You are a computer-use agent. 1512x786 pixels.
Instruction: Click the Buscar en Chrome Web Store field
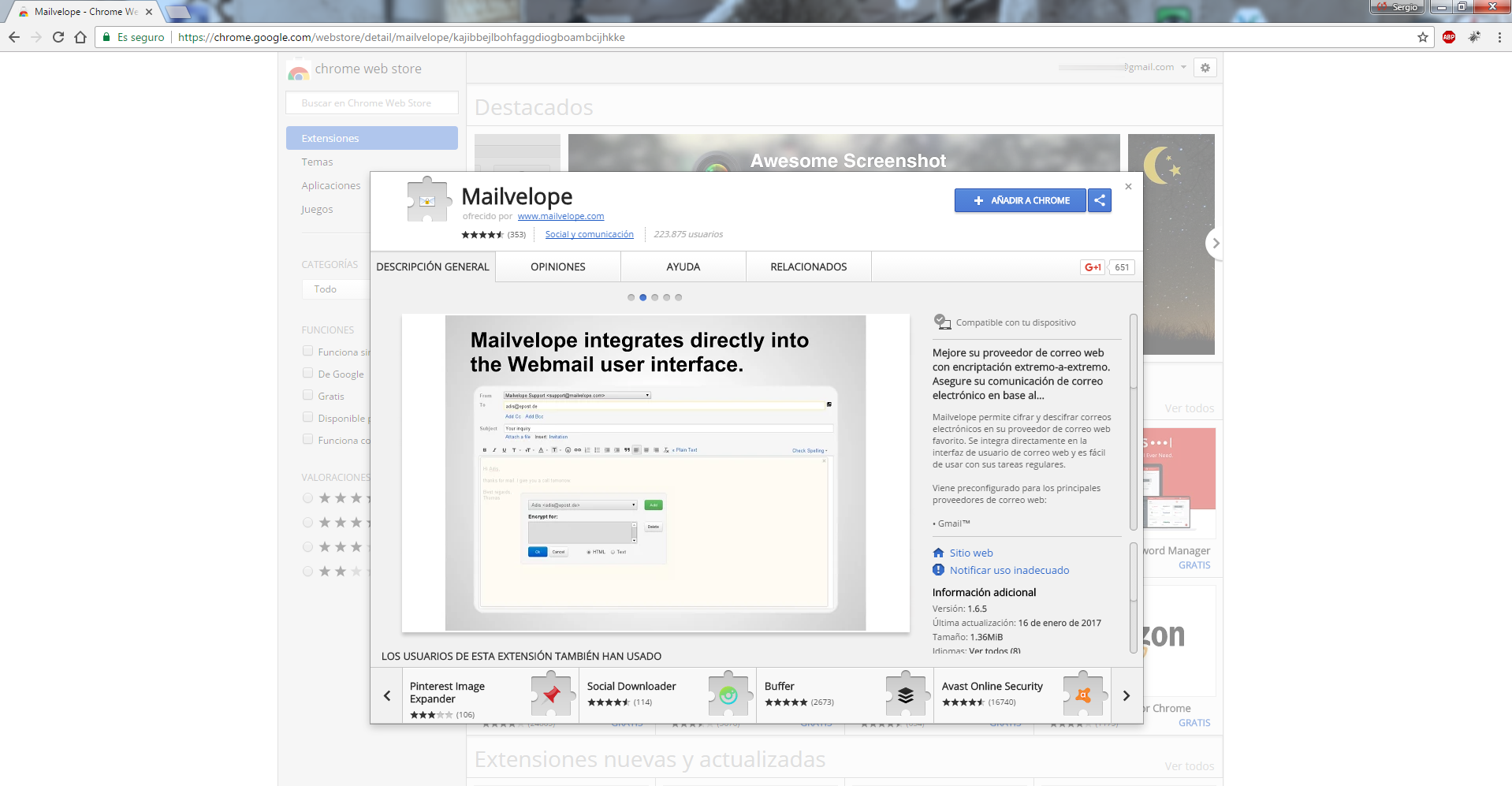[372, 102]
